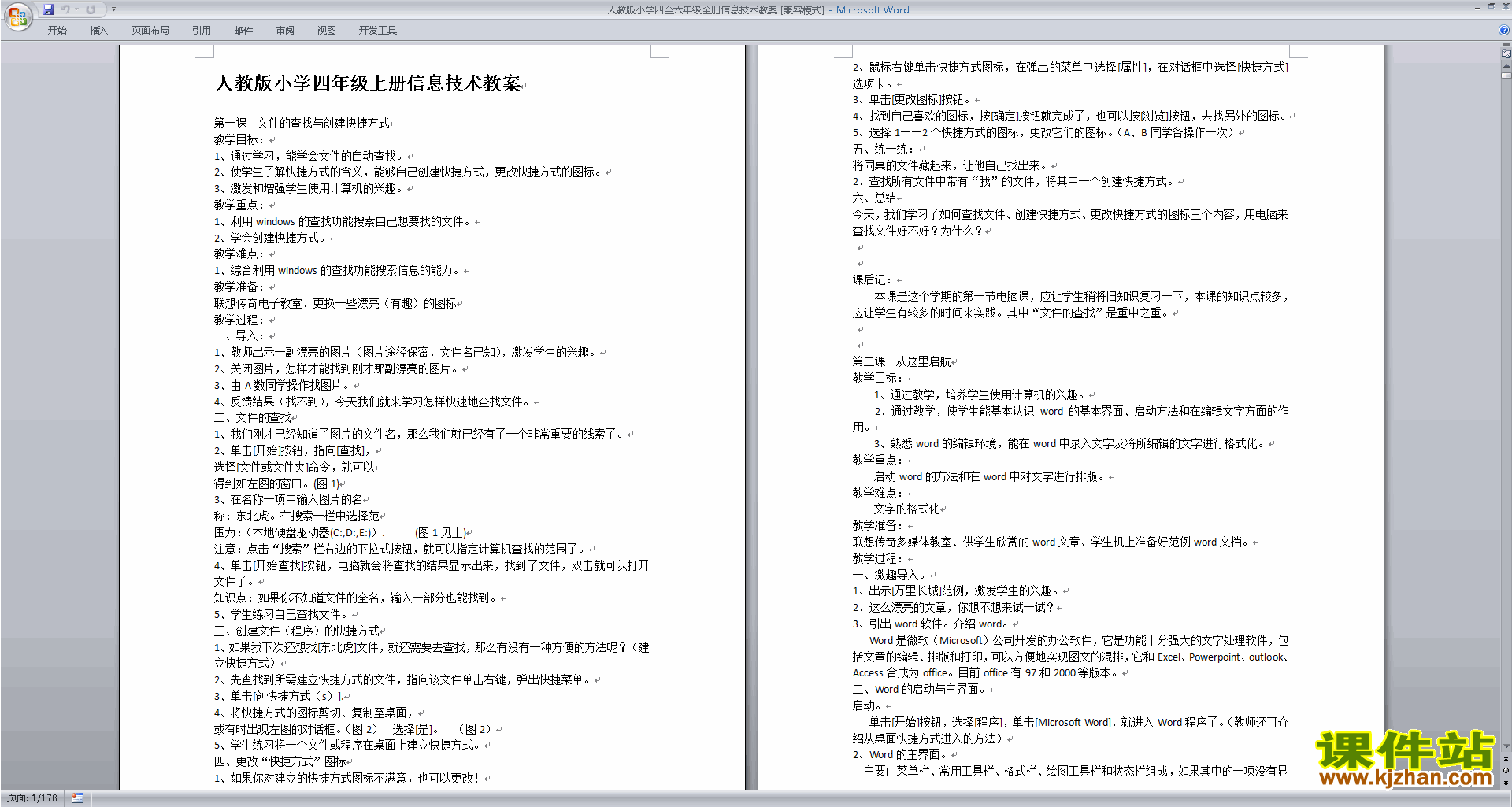Click the blue Help question mark icon
1512x807 pixels.
point(1504,30)
